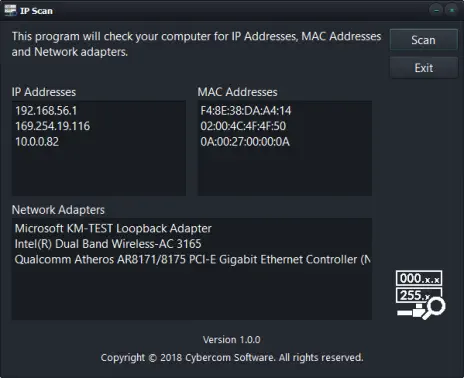Click the Scan button
The height and width of the screenshot is (378, 464).
424,40
